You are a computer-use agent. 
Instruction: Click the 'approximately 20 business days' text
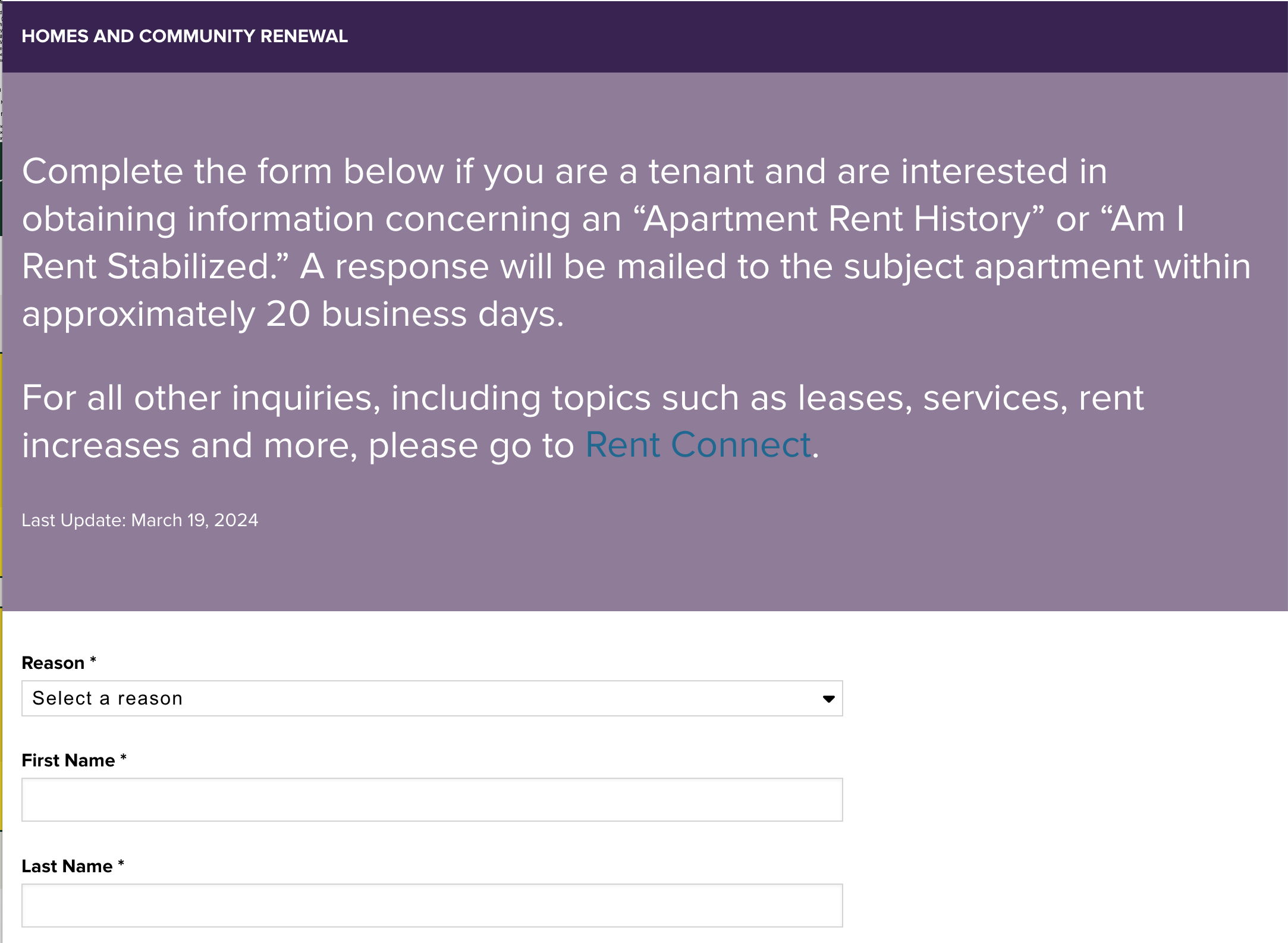291,315
